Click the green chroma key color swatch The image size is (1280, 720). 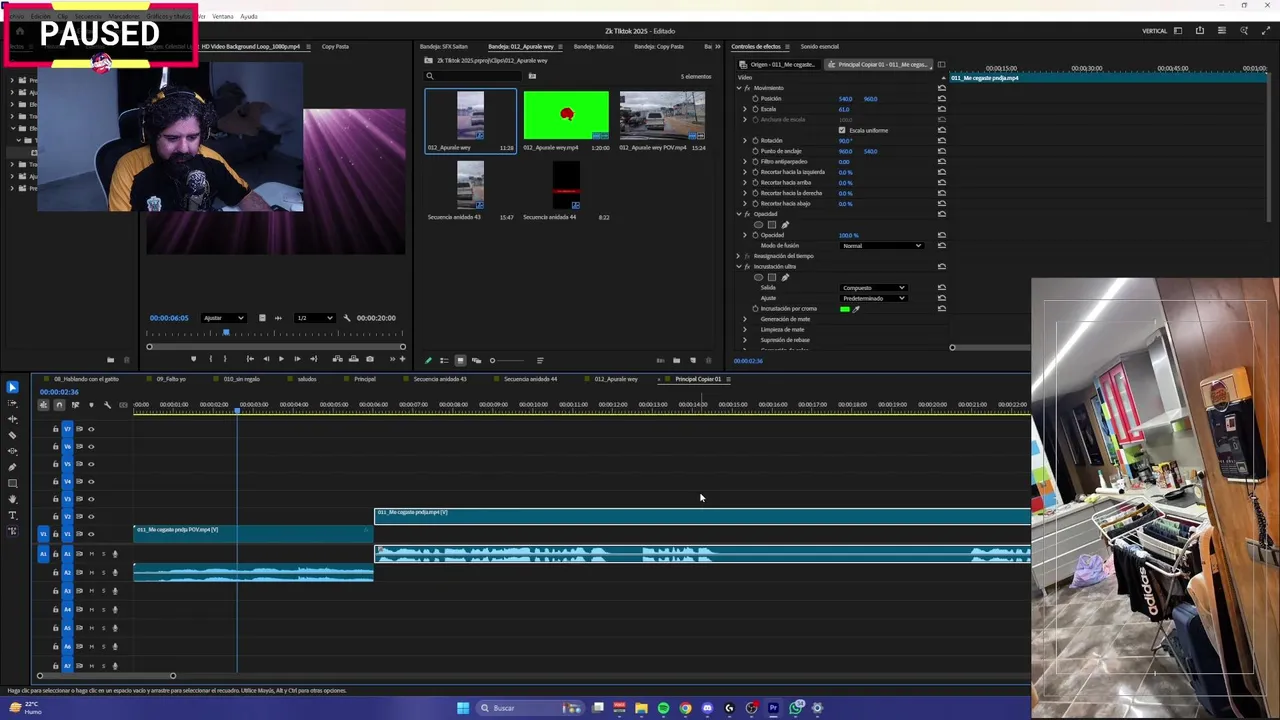(x=845, y=309)
